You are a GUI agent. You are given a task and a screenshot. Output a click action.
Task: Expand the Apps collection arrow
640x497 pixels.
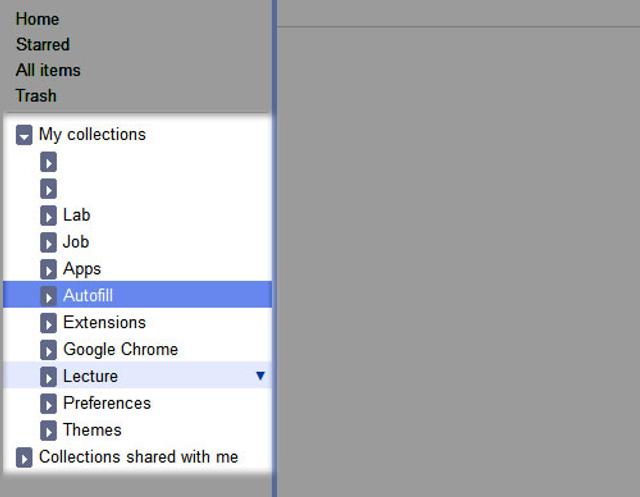pyautogui.click(x=48, y=269)
